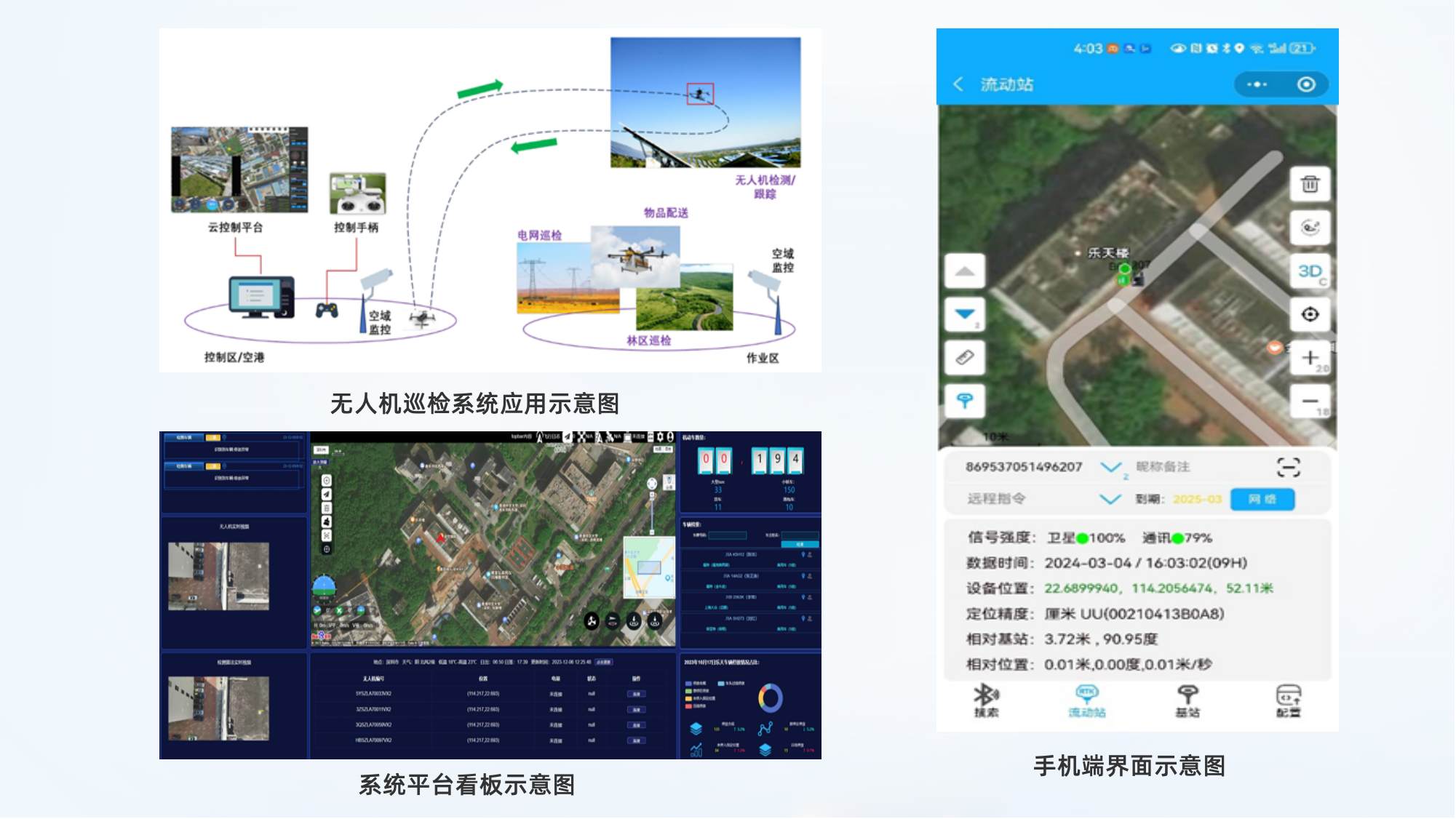Click the focus frame tool in dashboard map toolbar
Image resolution: width=1456 pixels, height=819 pixels.
click(x=327, y=535)
